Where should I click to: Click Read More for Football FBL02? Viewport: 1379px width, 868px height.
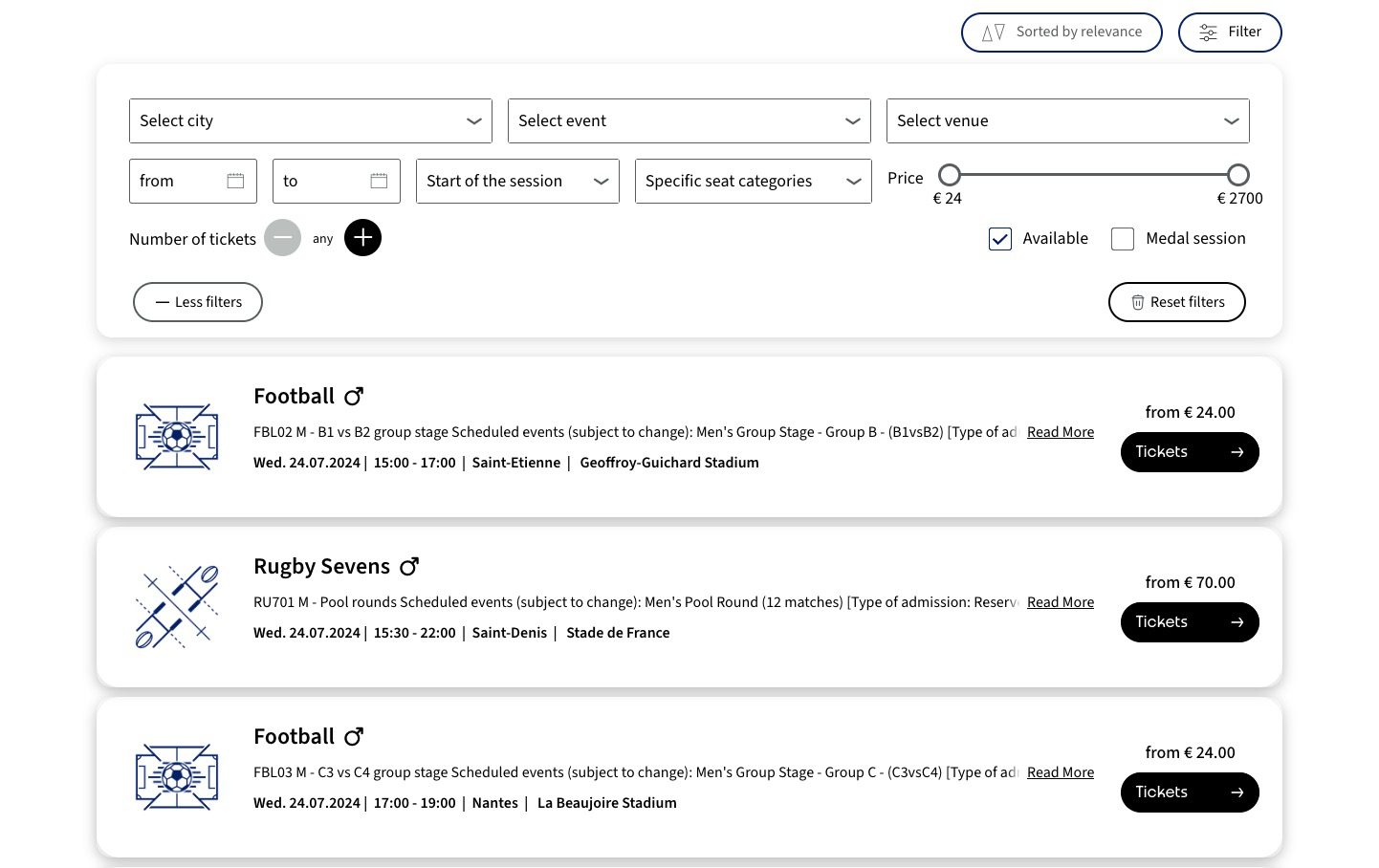1060,432
